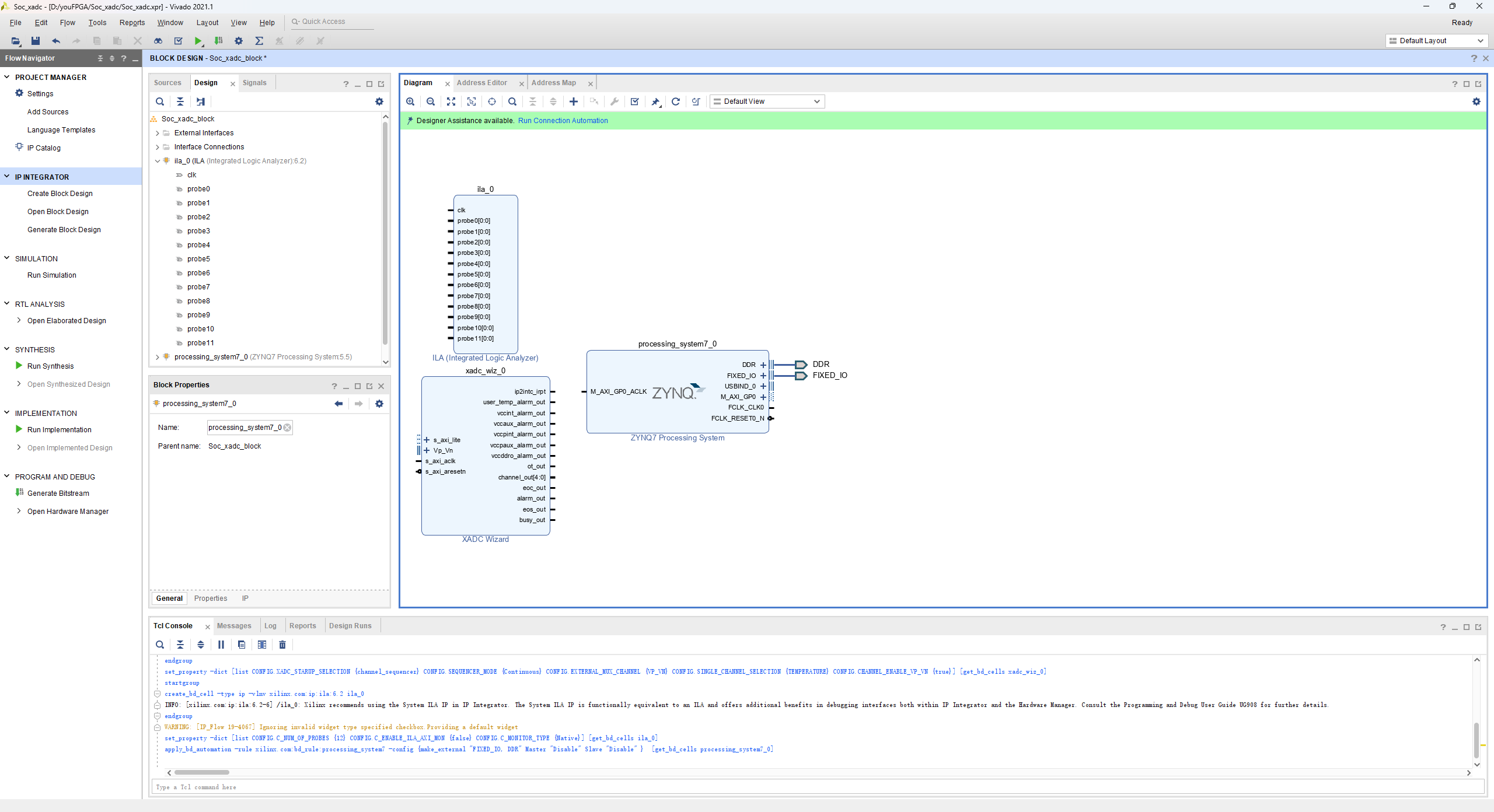Clear the Tcl Console with the trash icon
1494x812 pixels.
coord(282,645)
